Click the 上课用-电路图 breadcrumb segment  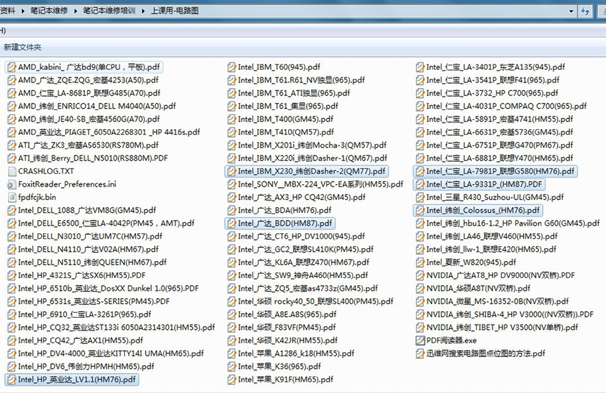pyautogui.click(x=174, y=11)
